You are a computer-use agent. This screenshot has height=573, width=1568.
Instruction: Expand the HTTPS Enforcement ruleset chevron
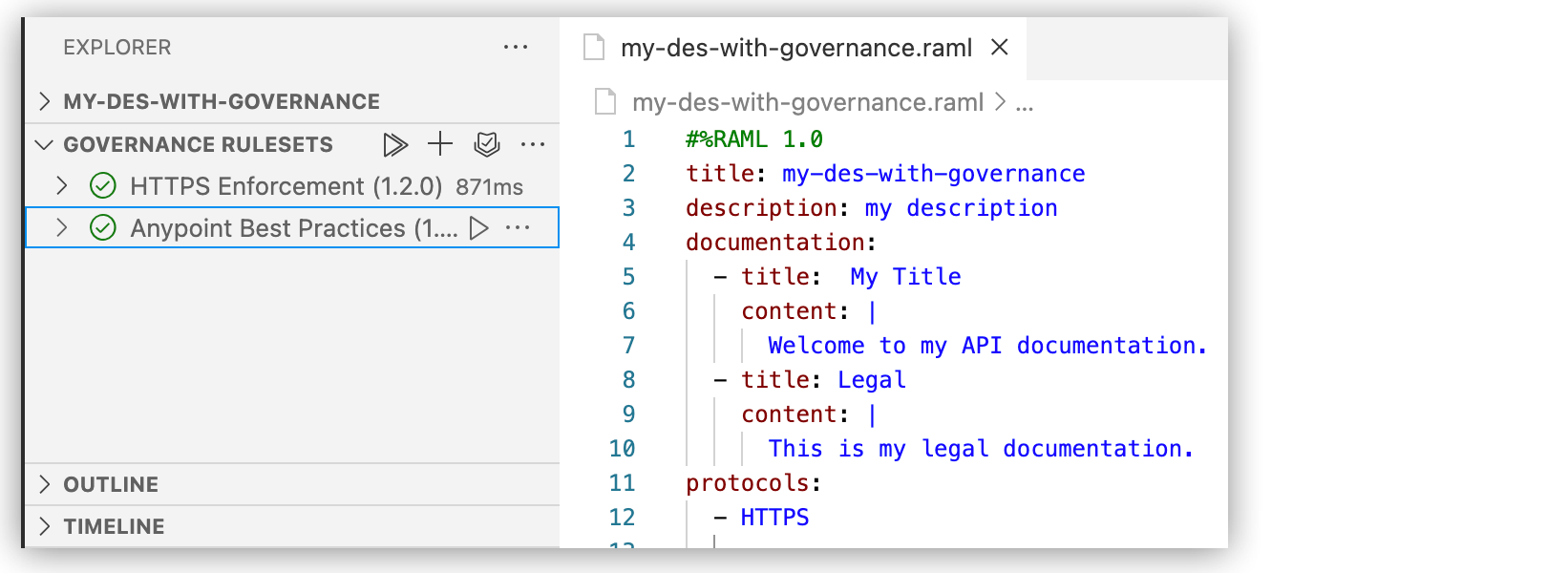[62, 186]
